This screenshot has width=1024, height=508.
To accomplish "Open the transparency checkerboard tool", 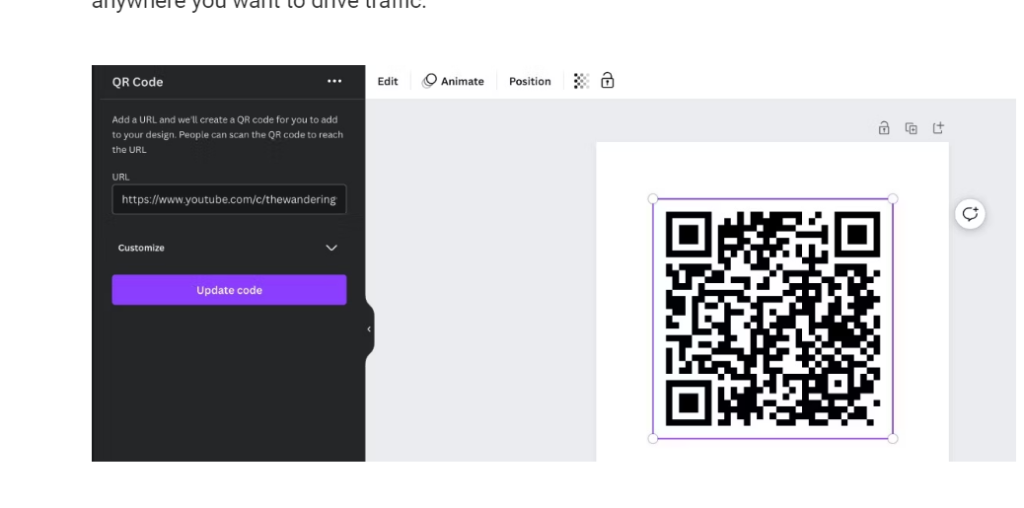I will click(x=581, y=81).
